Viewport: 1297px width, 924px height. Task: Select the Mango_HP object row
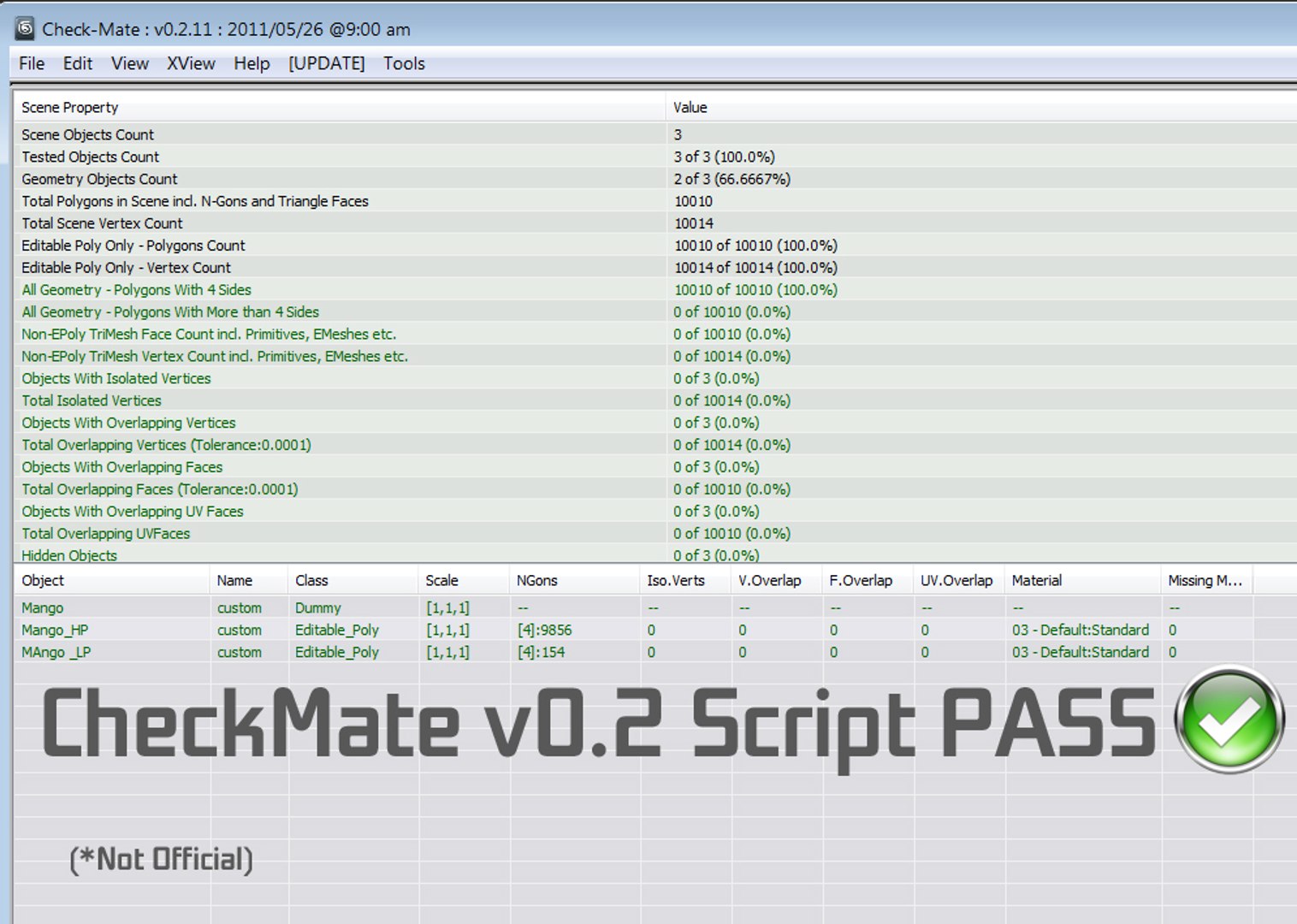click(633, 630)
